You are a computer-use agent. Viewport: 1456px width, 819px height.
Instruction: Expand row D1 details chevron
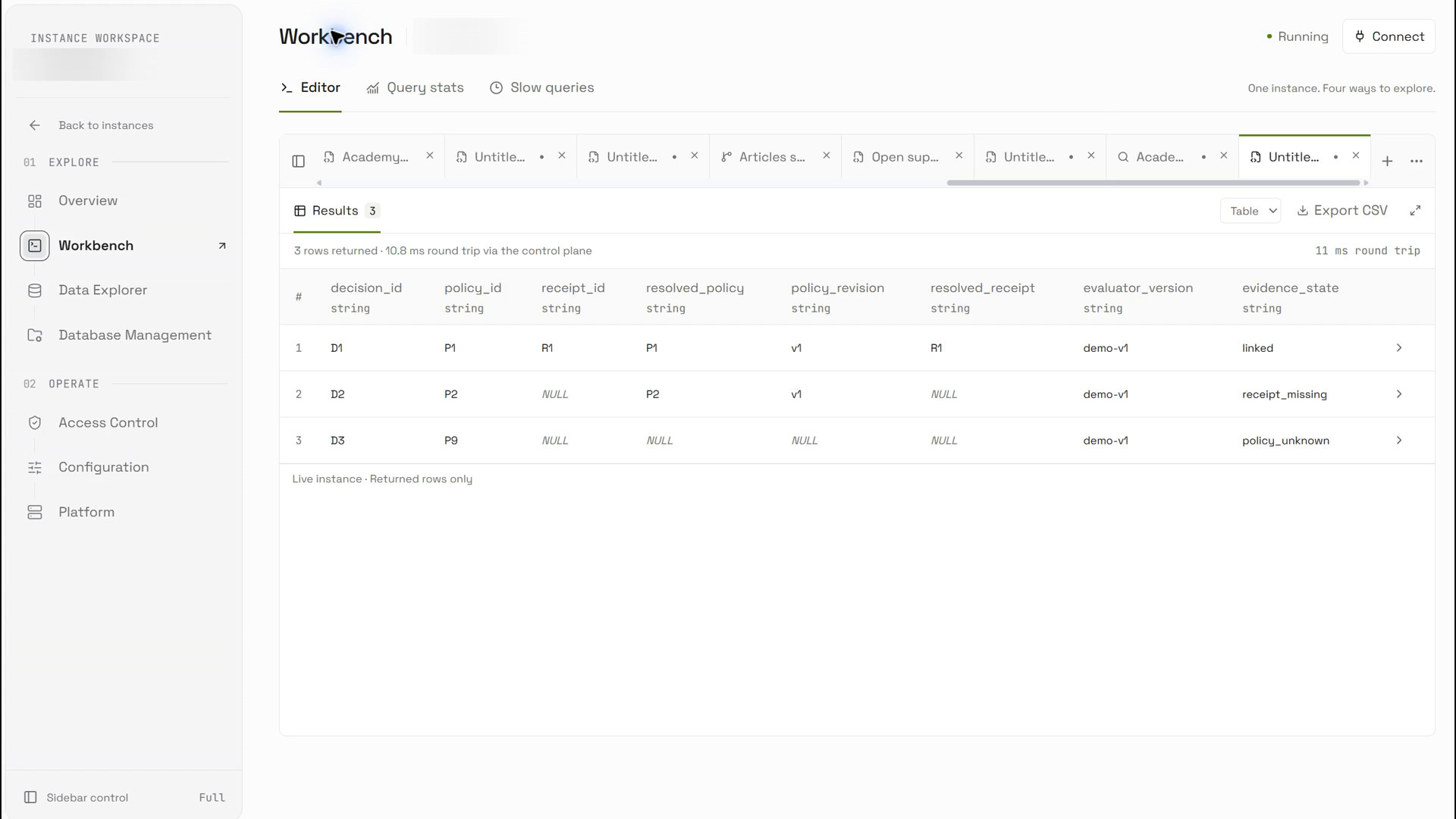click(x=1399, y=348)
